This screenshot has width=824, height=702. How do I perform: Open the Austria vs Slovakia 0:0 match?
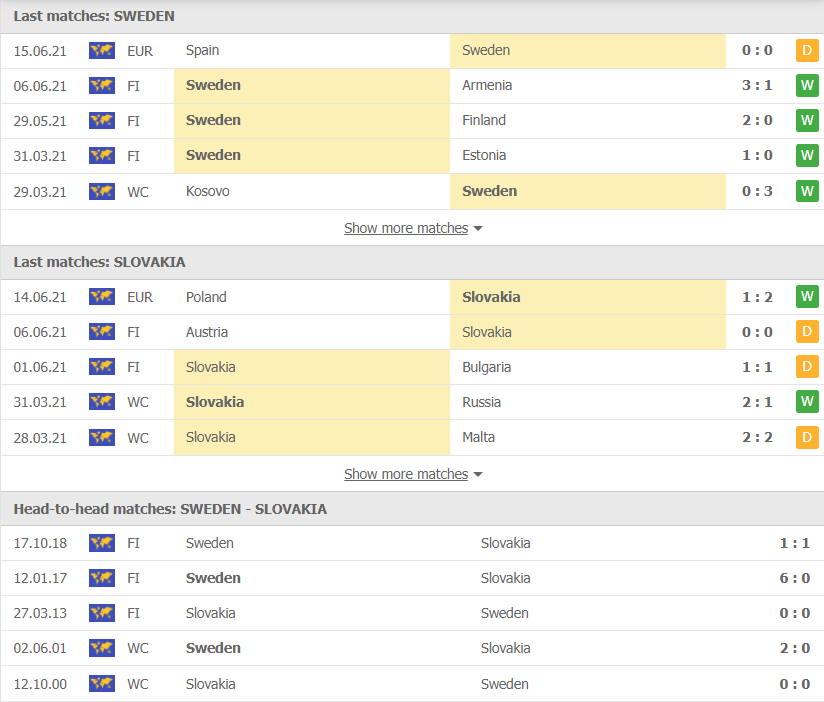pos(412,332)
